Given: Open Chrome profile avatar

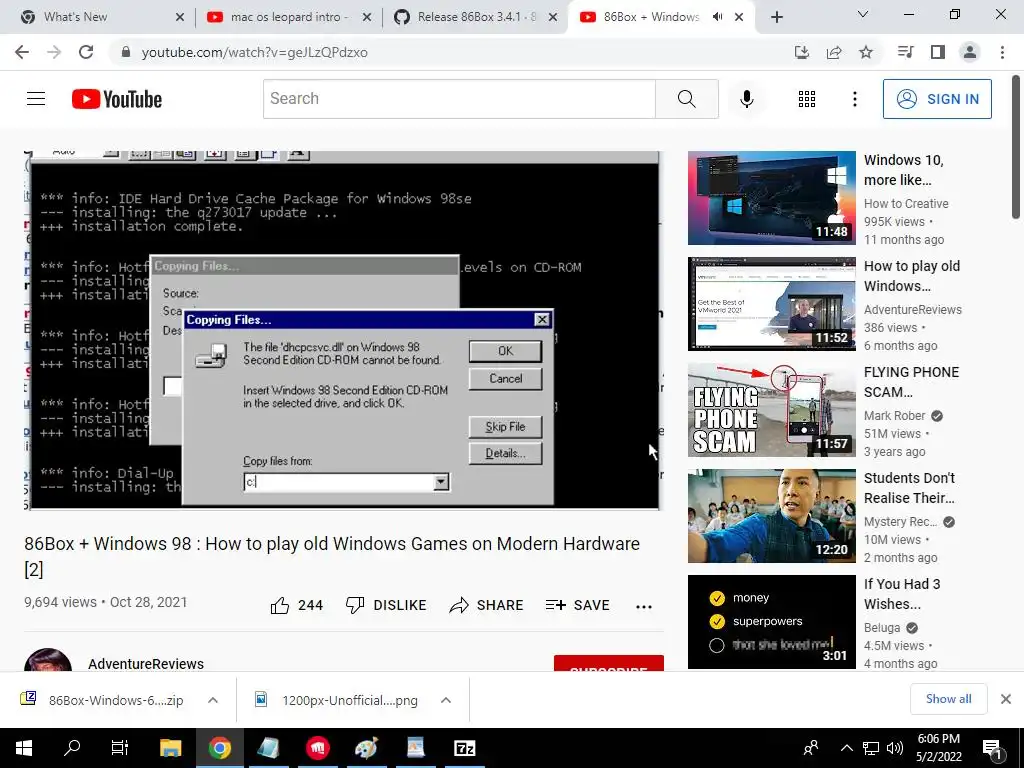Looking at the screenshot, I should coord(970,52).
